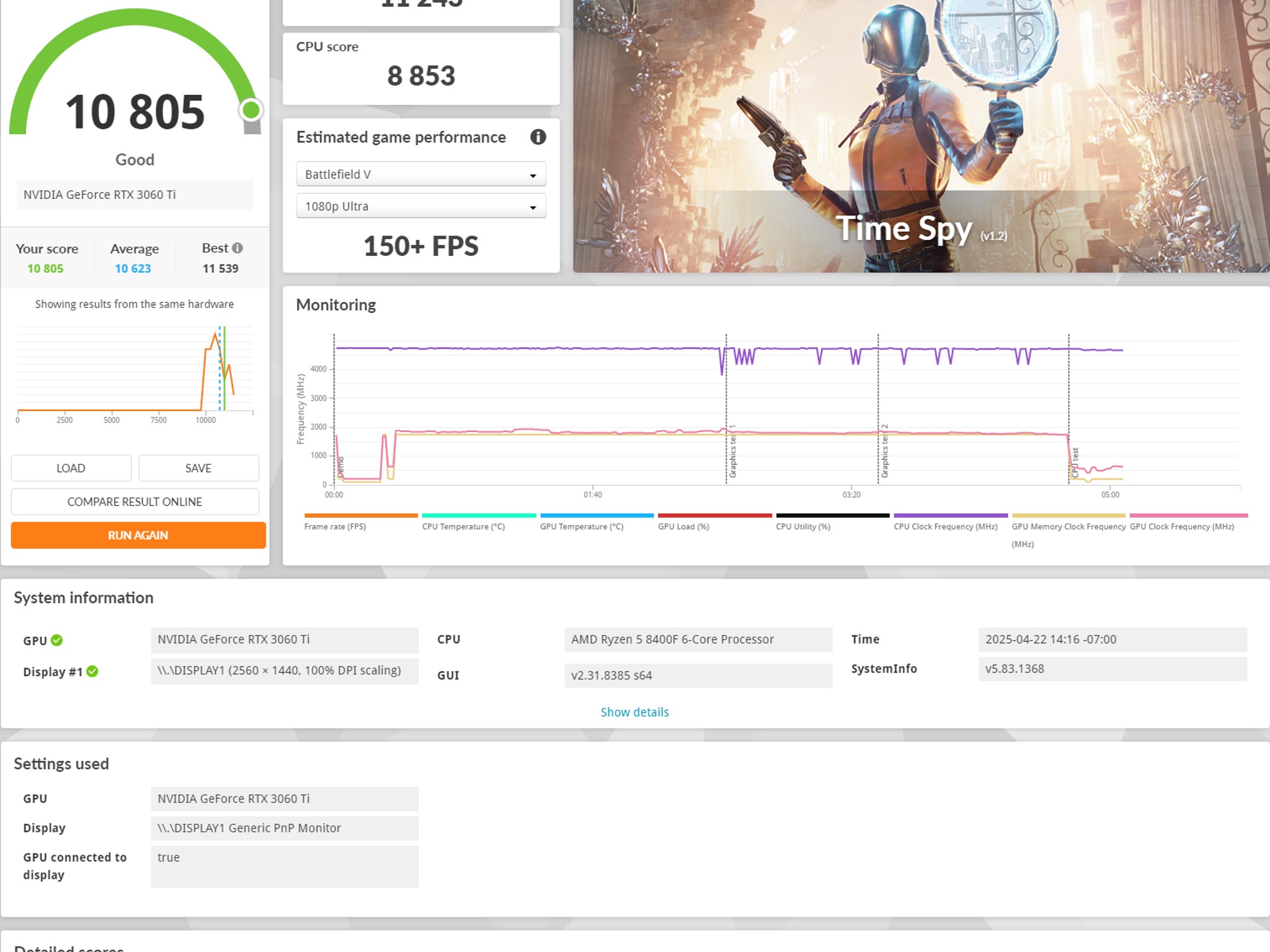
Task: Click the Graphics test 2 marker in chart
Action: tap(884, 452)
